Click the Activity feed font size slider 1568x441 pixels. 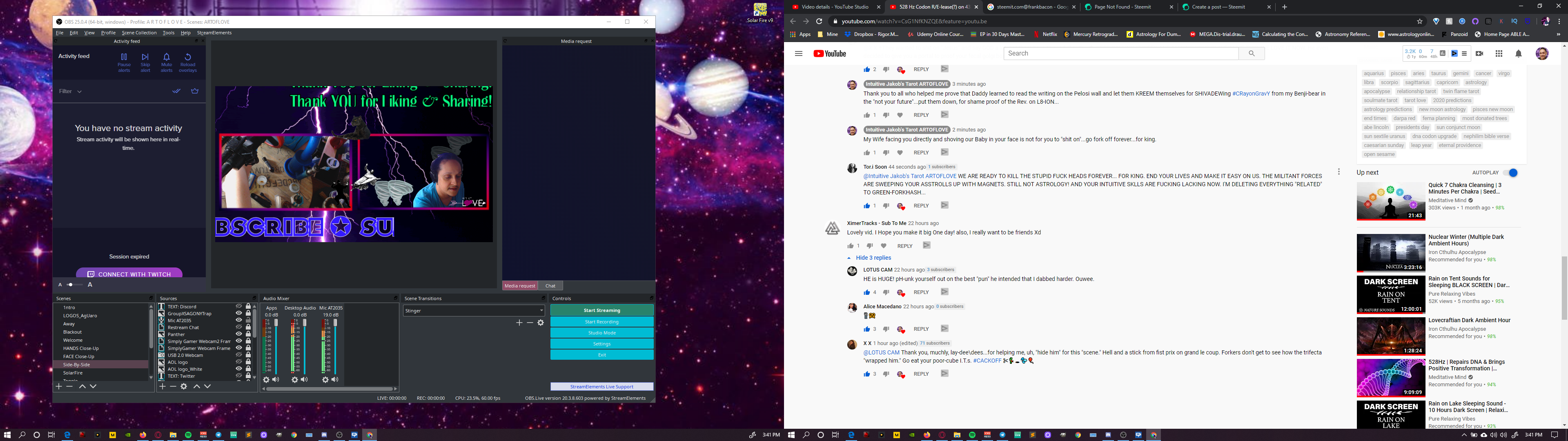(x=75, y=285)
